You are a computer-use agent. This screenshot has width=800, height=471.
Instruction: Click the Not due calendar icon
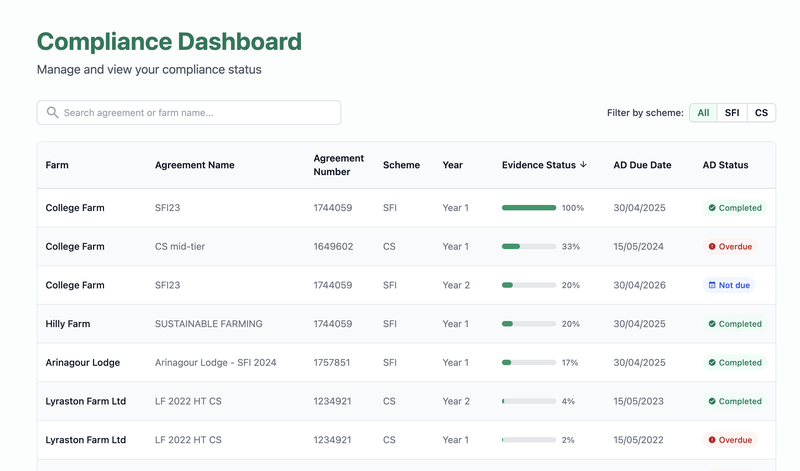pos(712,285)
